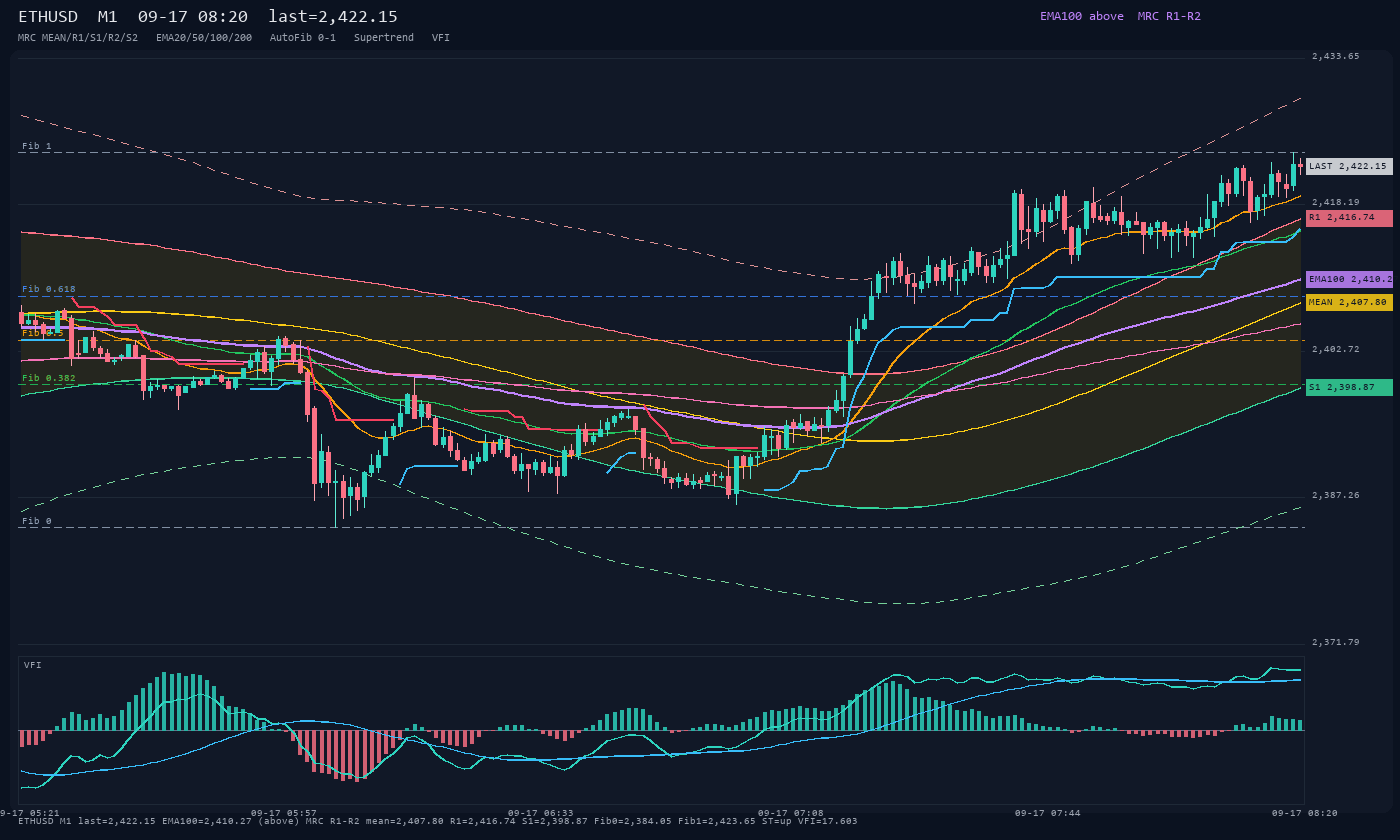Click the 09-17 07:44 time axis label

tap(1048, 813)
